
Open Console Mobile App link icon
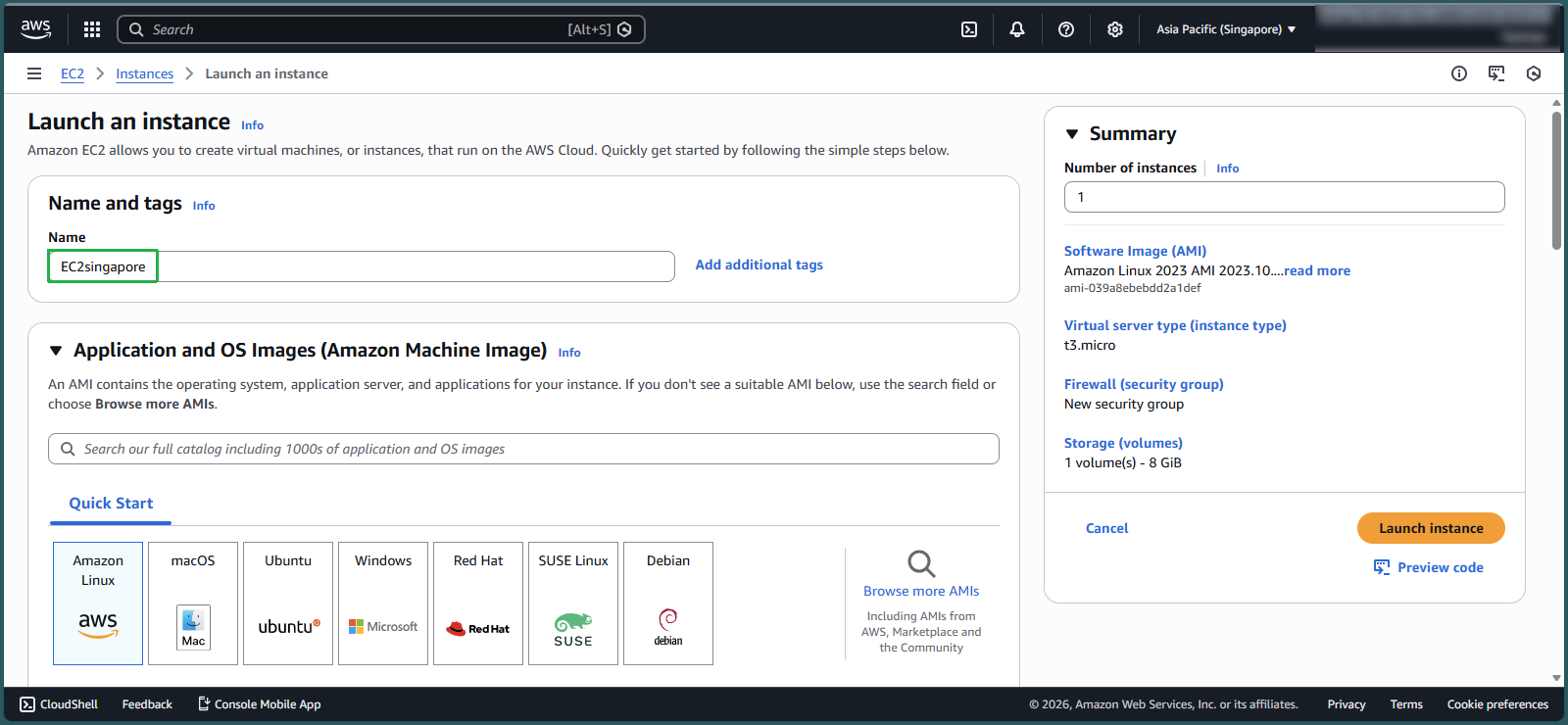[x=204, y=703]
